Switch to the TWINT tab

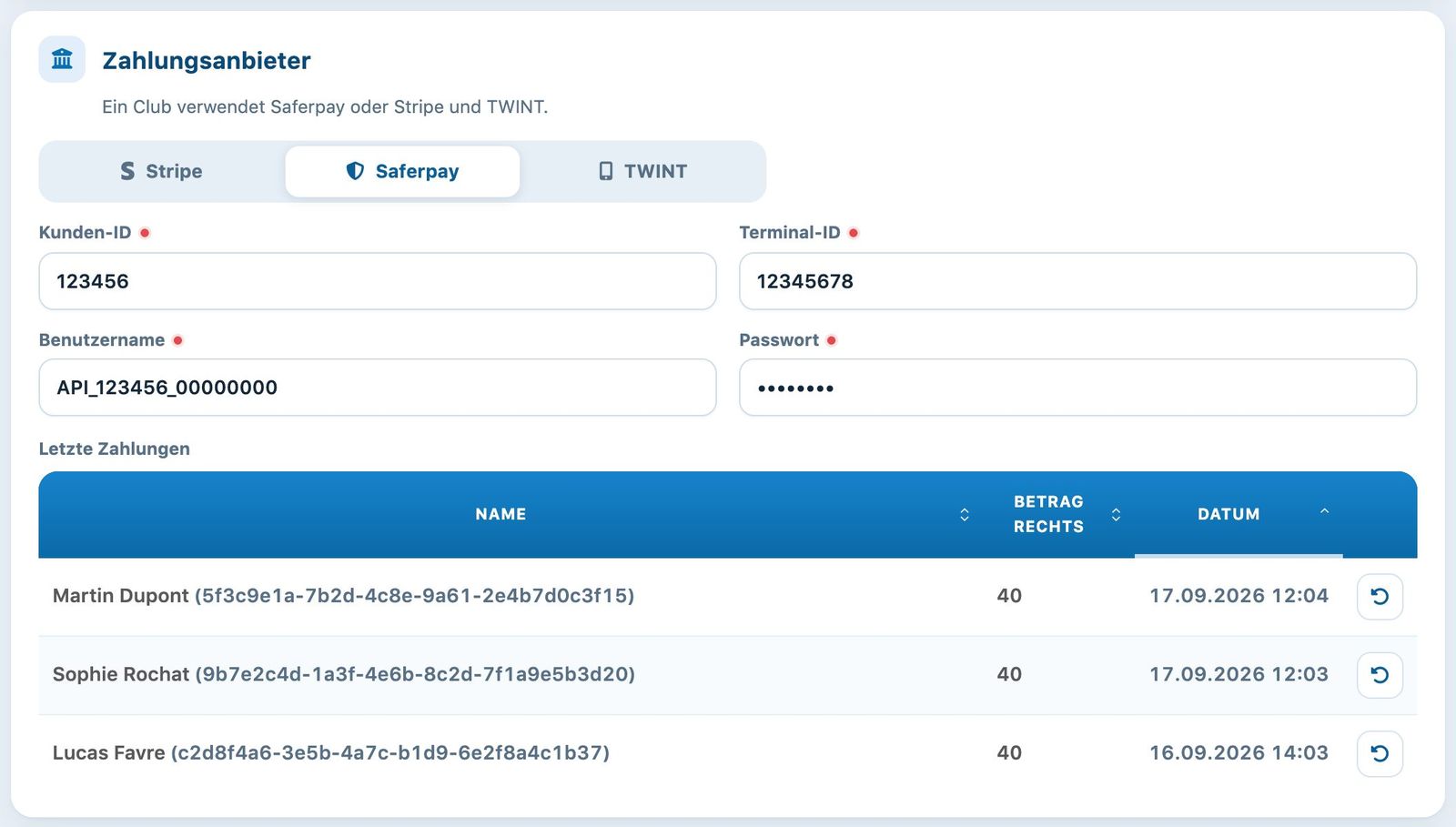[642, 171]
